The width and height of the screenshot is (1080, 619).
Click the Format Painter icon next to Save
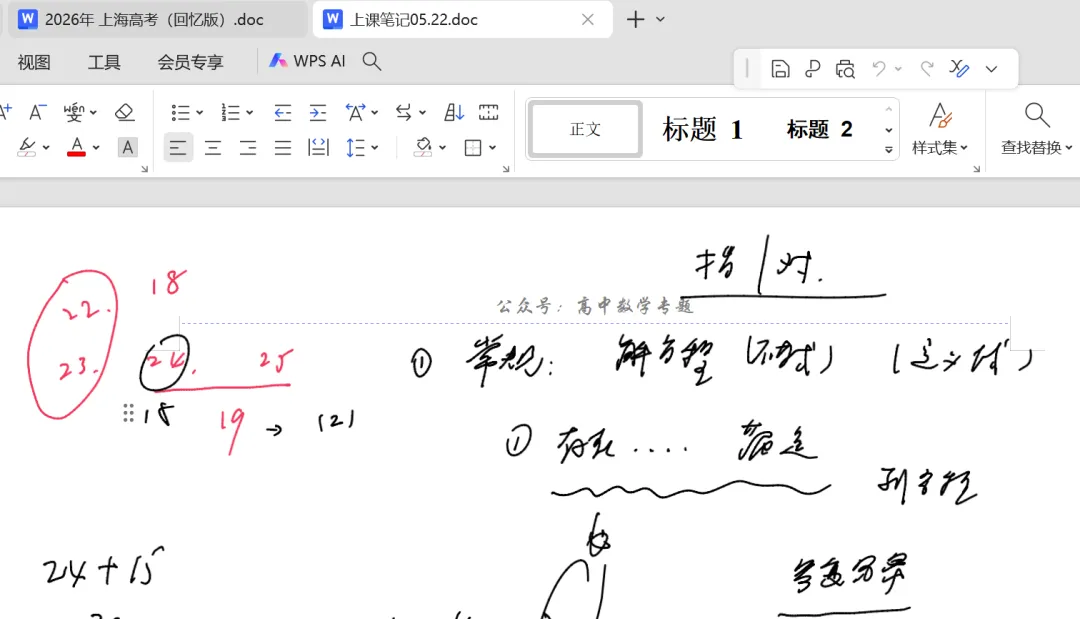click(813, 69)
